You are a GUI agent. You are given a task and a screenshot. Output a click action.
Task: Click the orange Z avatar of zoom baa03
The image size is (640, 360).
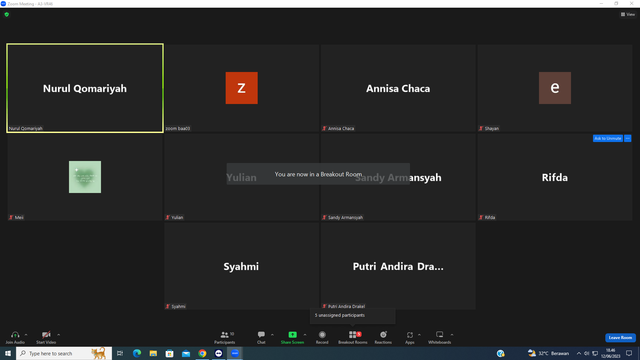(x=242, y=88)
